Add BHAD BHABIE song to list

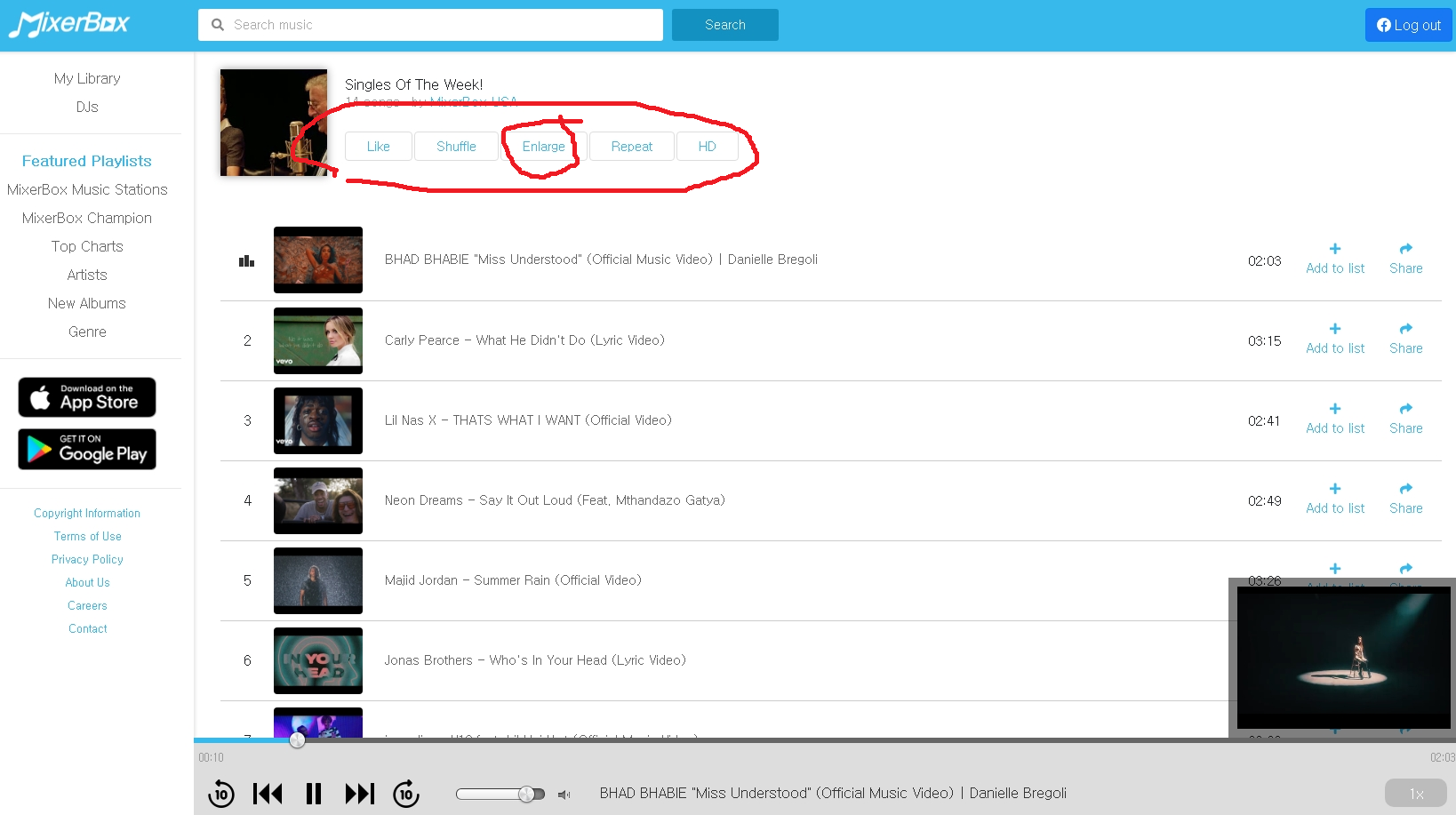click(1335, 259)
